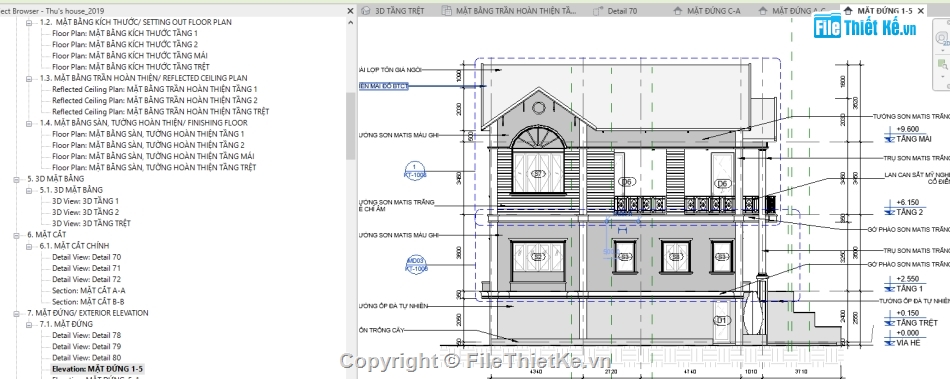This screenshot has height=379, width=950.
Task: Click the KT-1006 section callout bubble numbered 1
Action: click(x=414, y=171)
